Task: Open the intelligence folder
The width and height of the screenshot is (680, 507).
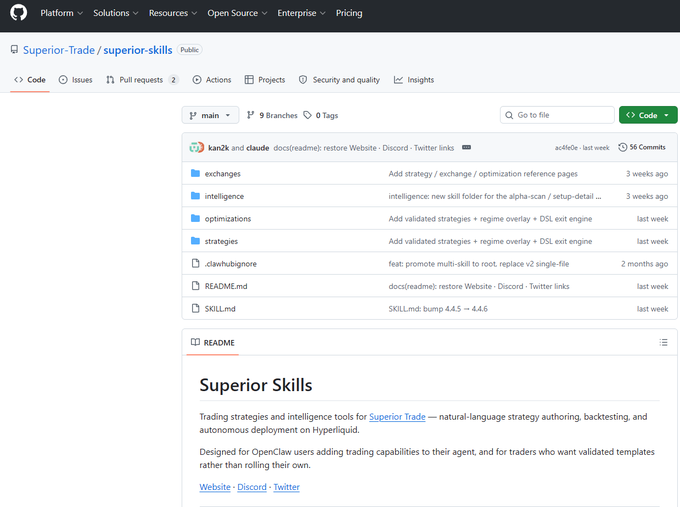Action: point(224,196)
